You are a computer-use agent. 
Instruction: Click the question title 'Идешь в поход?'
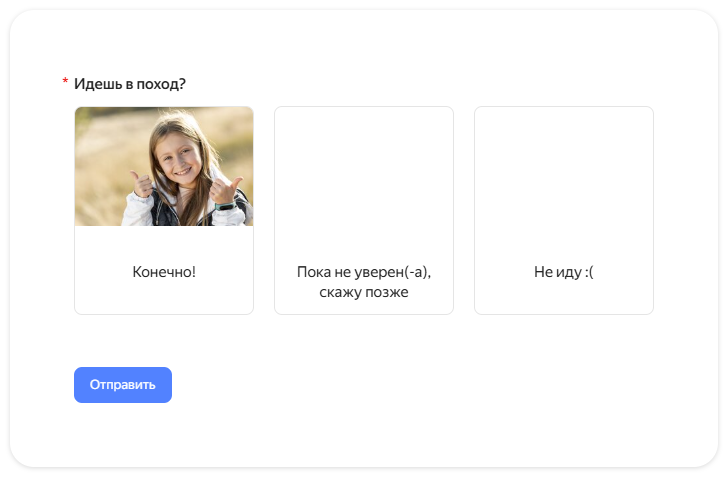[130, 84]
